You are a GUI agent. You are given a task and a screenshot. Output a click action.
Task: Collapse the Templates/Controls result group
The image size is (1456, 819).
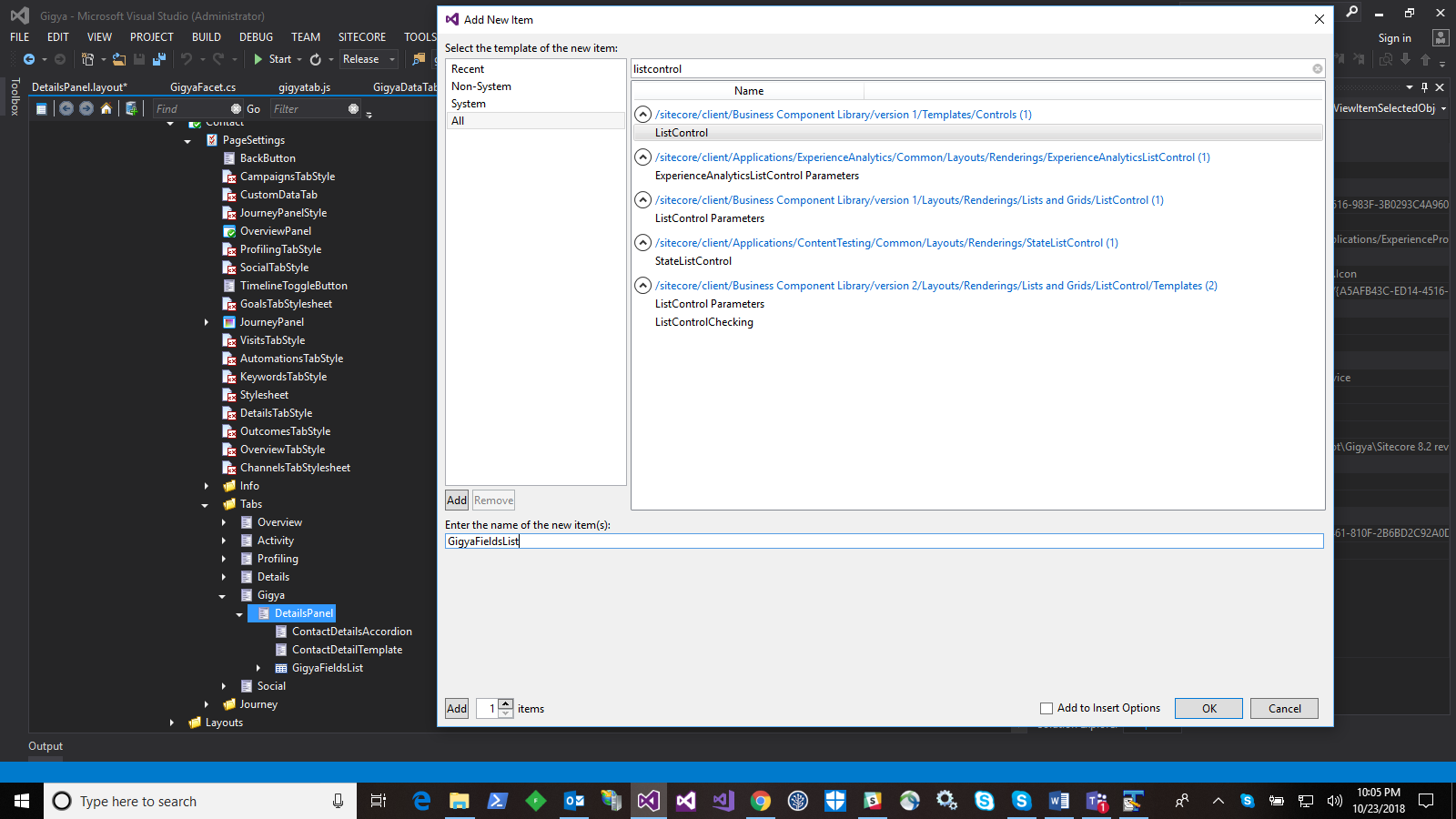(642, 115)
